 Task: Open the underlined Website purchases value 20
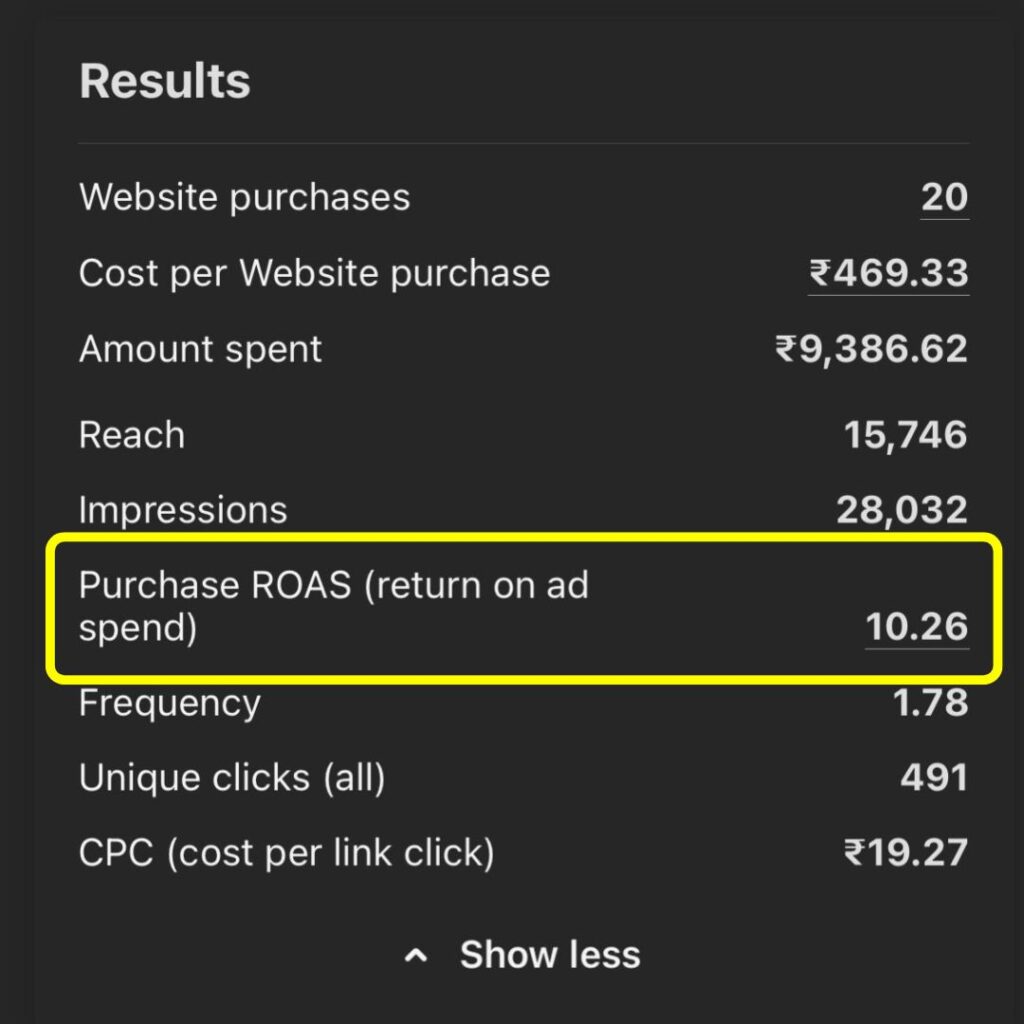point(944,197)
